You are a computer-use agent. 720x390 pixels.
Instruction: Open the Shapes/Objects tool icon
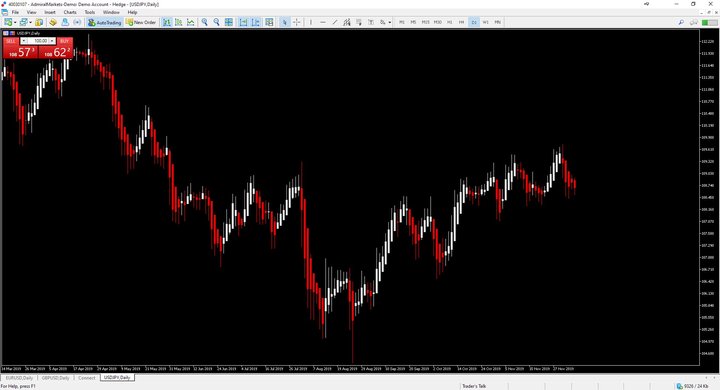(x=382, y=22)
